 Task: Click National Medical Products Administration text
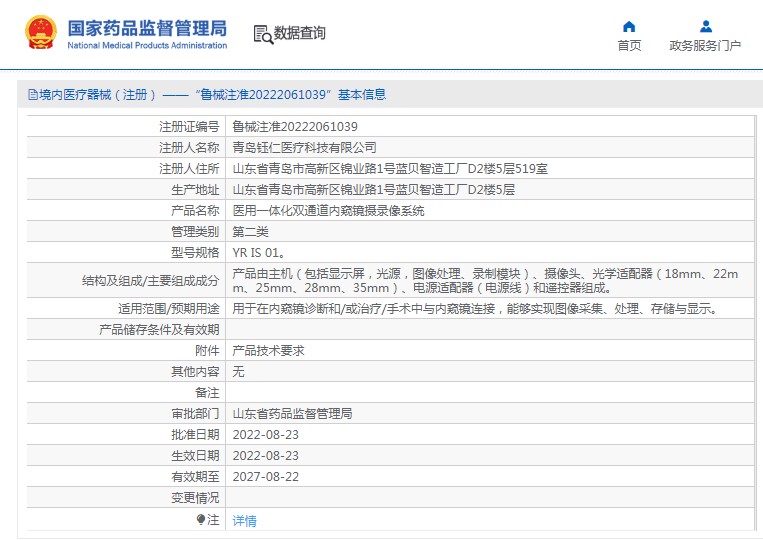(147, 45)
